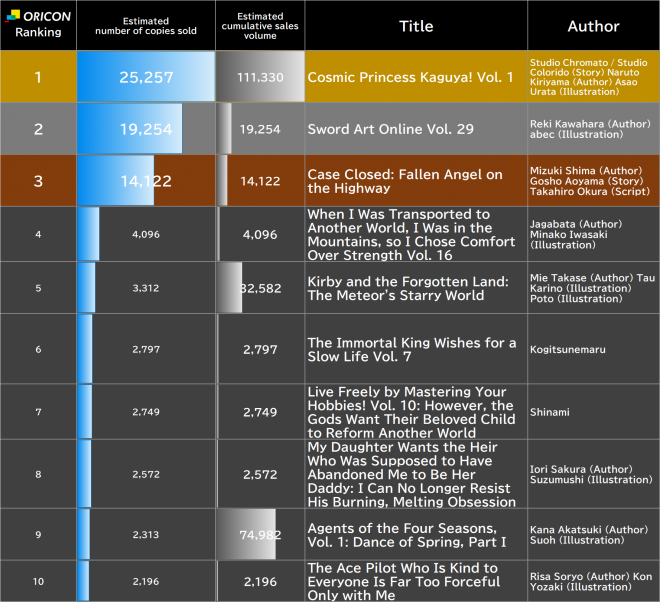Select the rank 5 cell
This screenshot has height=602, width=660.
pyautogui.click(x=38, y=288)
